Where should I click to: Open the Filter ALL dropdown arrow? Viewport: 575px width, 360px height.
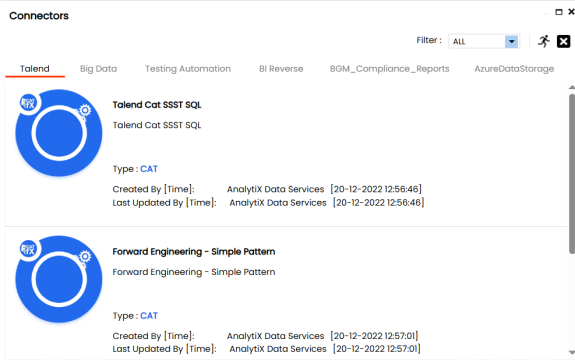point(511,41)
